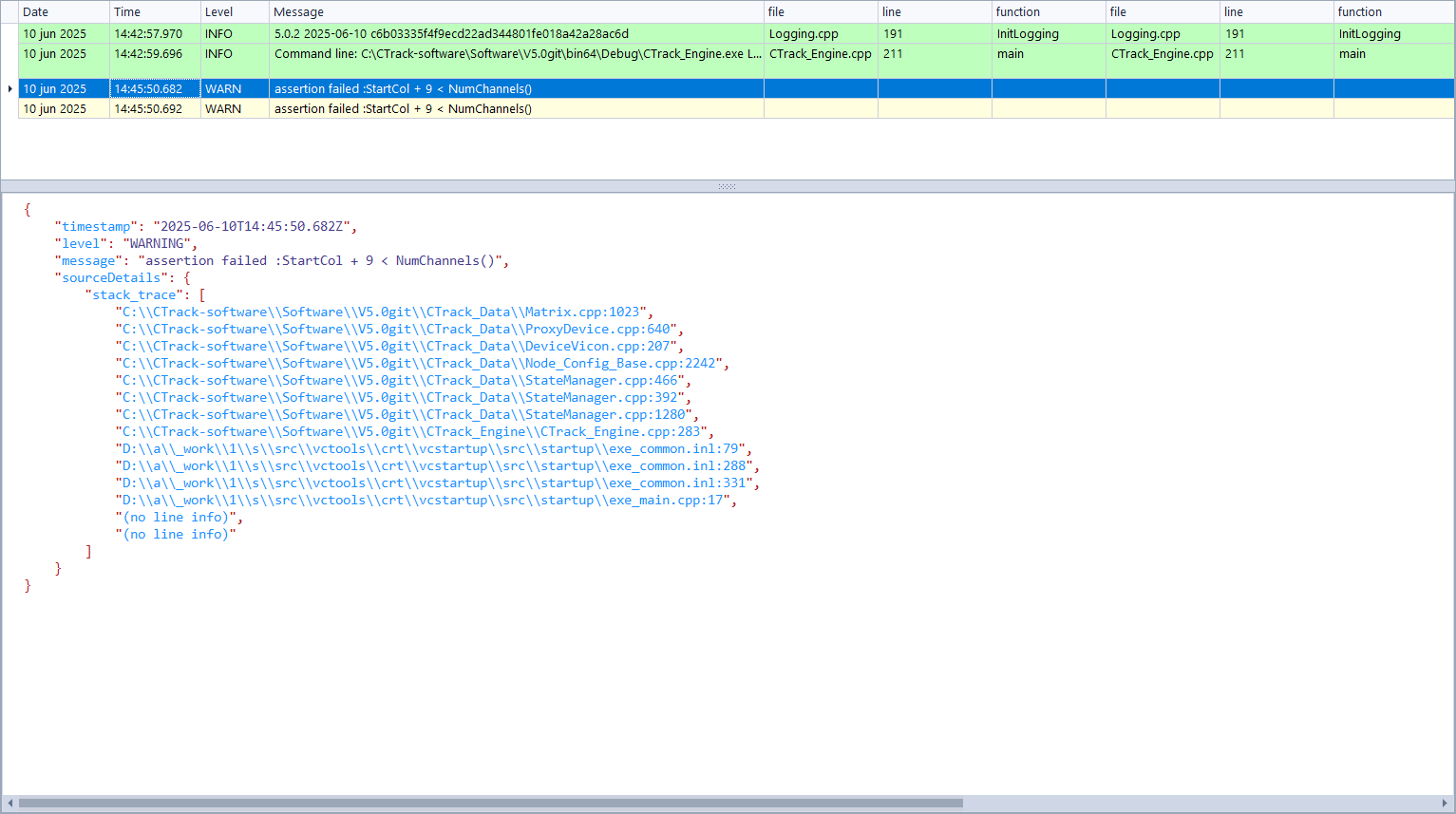Click the current-row indicator arrow
This screenshot has width=1456, height=814.
[9, 88]
